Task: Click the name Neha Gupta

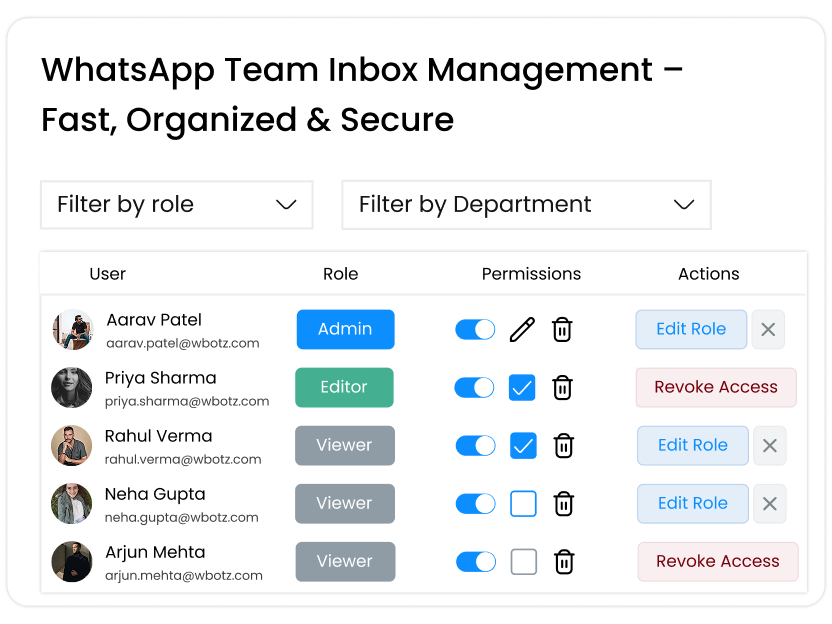Action: point(155,494)
